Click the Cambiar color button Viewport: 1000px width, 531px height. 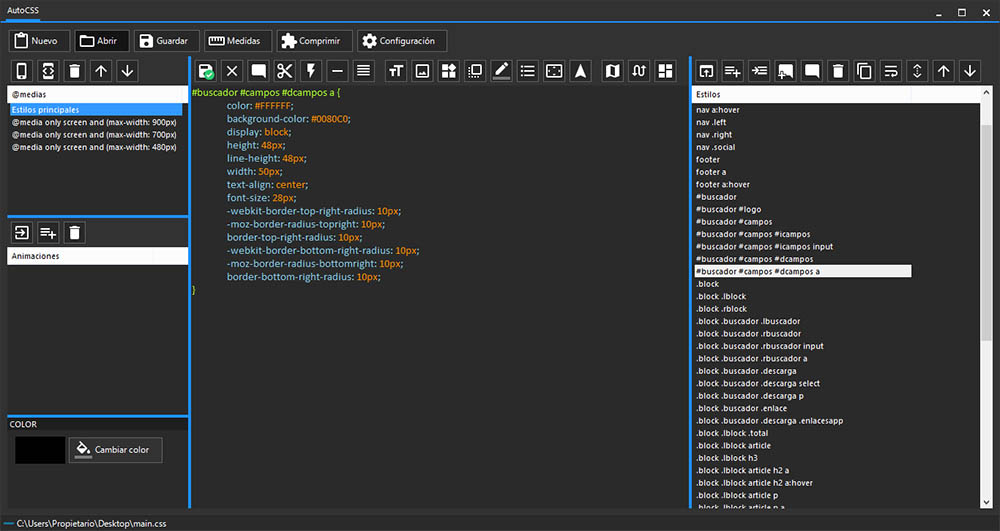click(115, 450)
